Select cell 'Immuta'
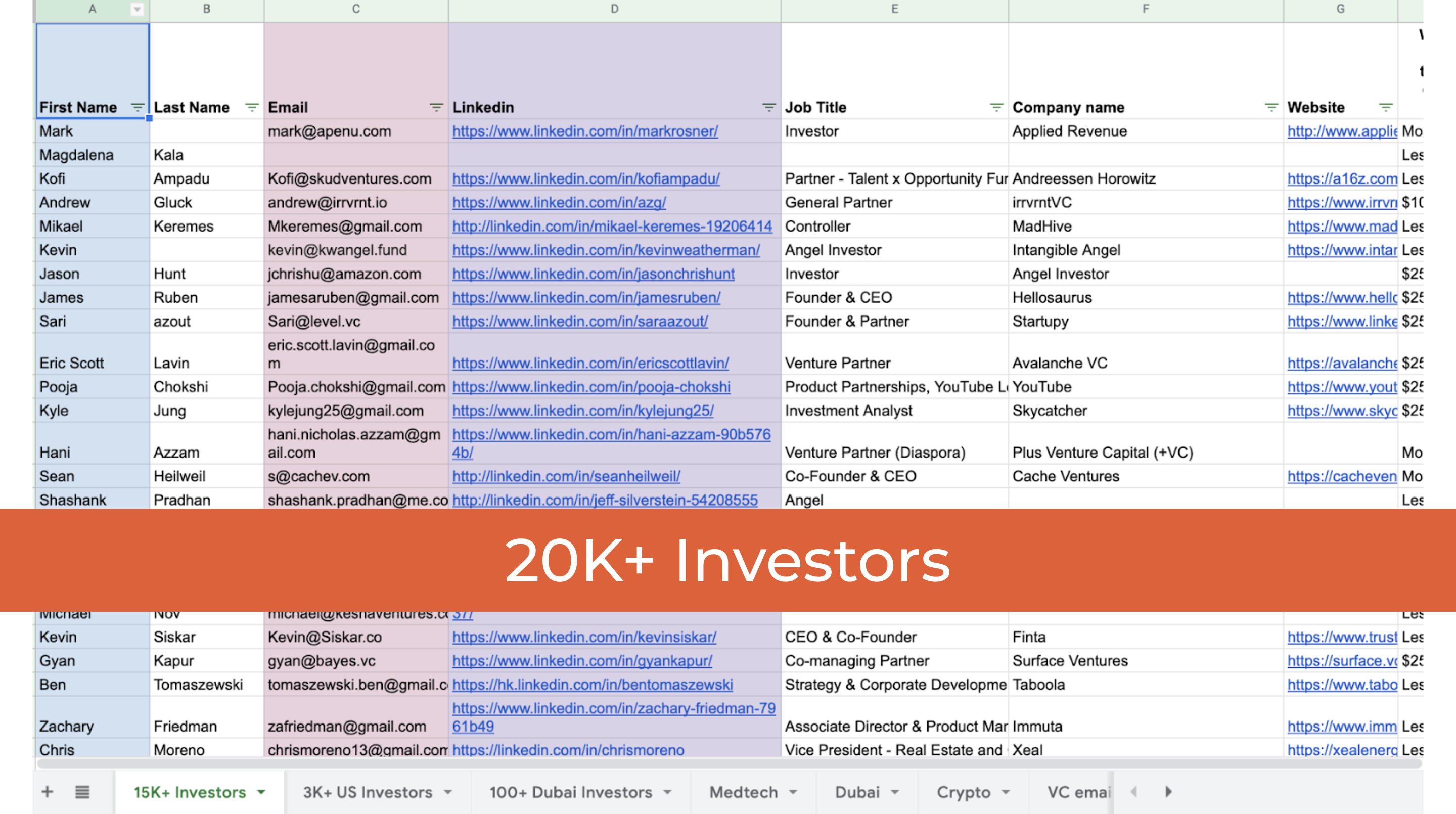The width and height of the screenshot is (1456, 814). [x=1146, y=717]
